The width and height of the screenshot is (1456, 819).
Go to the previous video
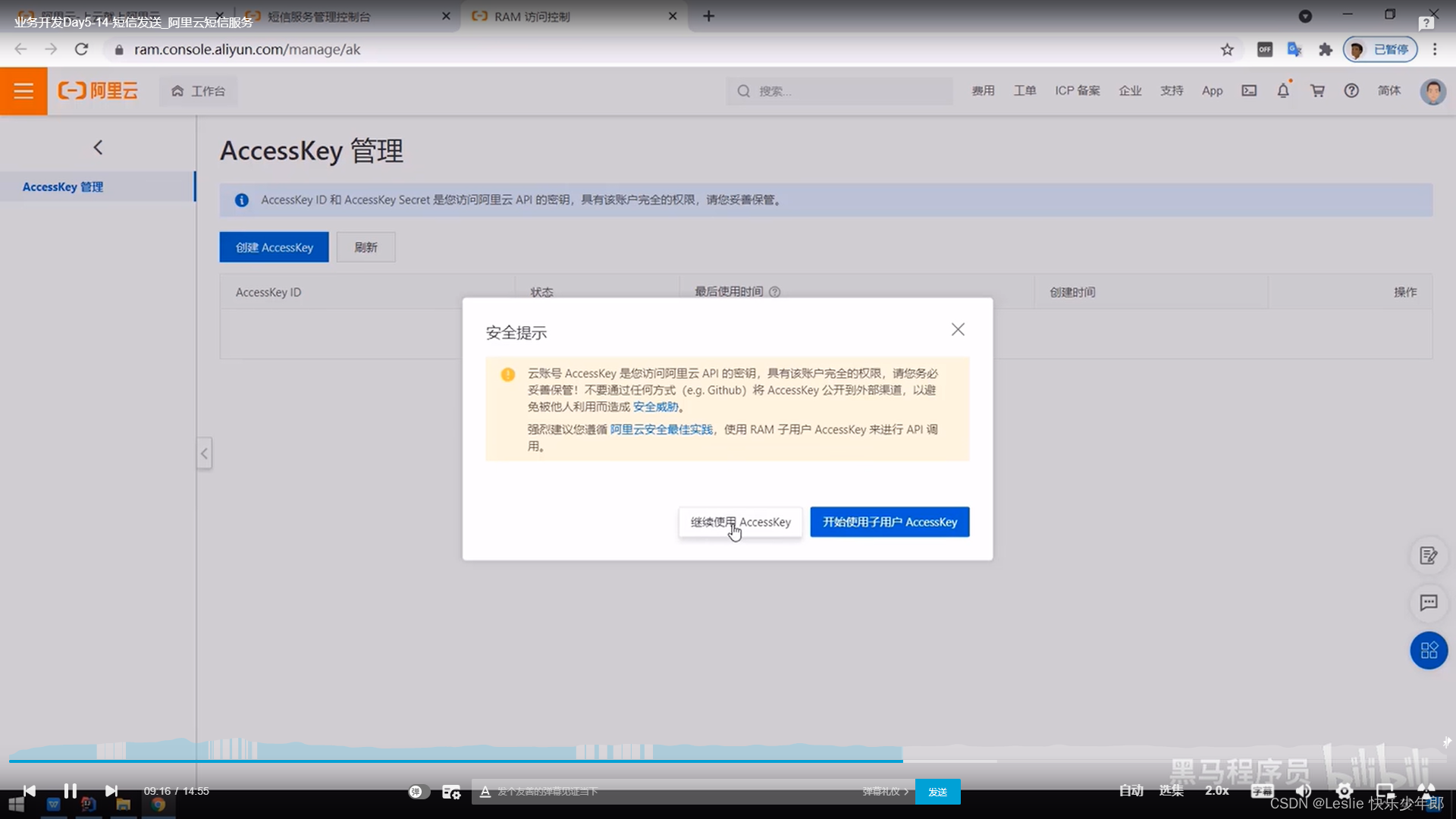click(x=29, y=791)
